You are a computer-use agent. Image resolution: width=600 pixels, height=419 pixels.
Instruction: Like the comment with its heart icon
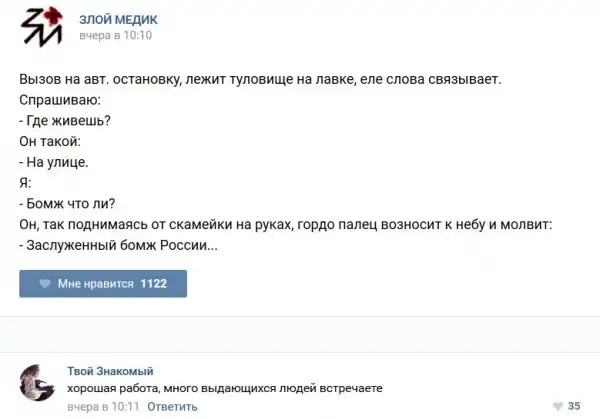[x=556, y=406]
